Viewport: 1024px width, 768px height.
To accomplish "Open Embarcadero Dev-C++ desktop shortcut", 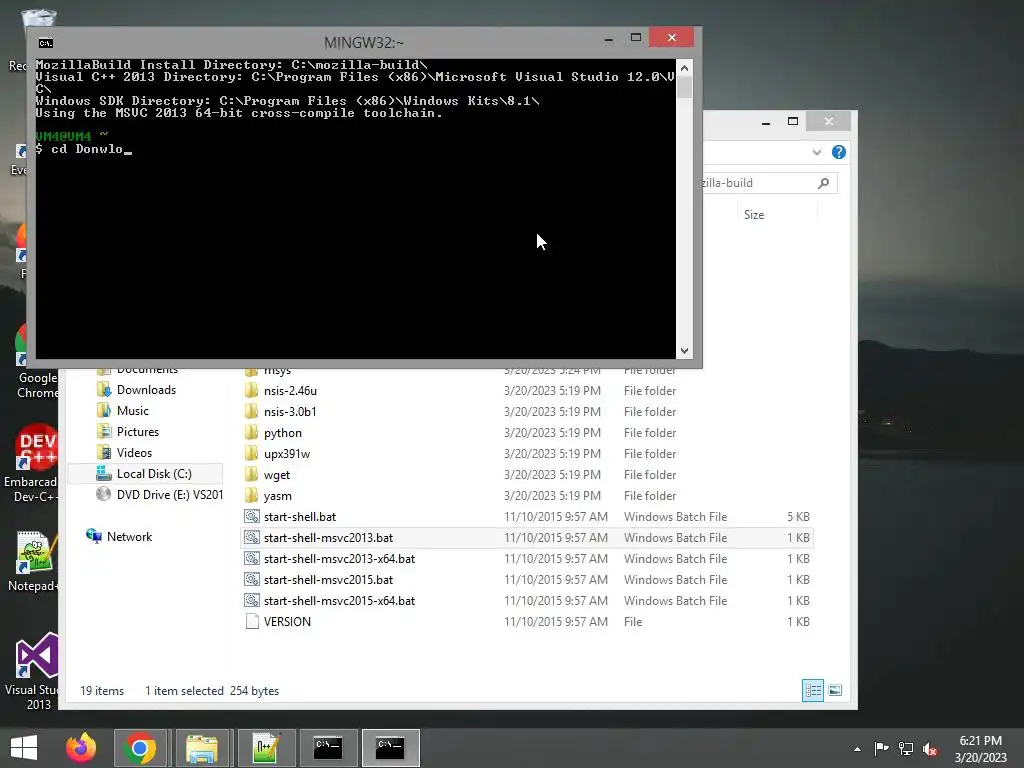I will 33,464.
